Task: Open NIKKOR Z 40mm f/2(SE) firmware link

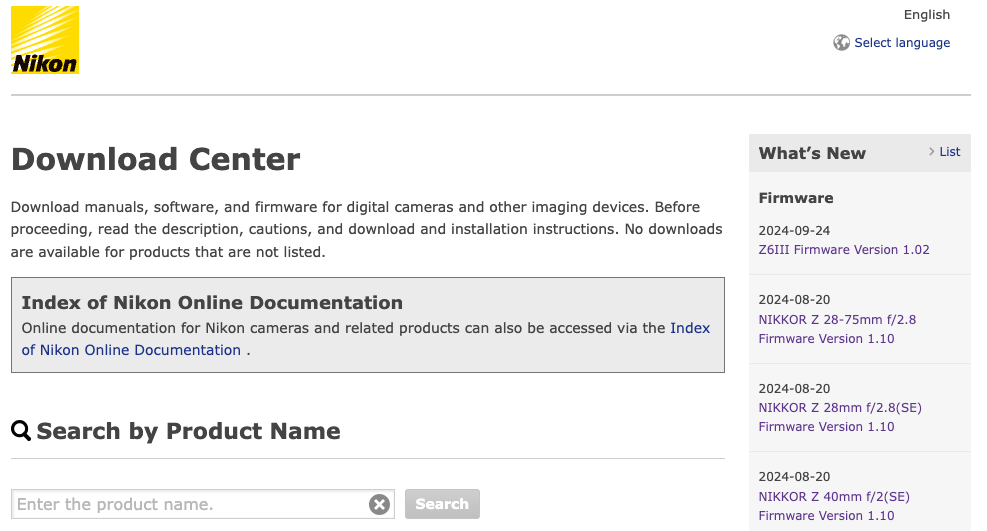Action: (x=834, y=506)
